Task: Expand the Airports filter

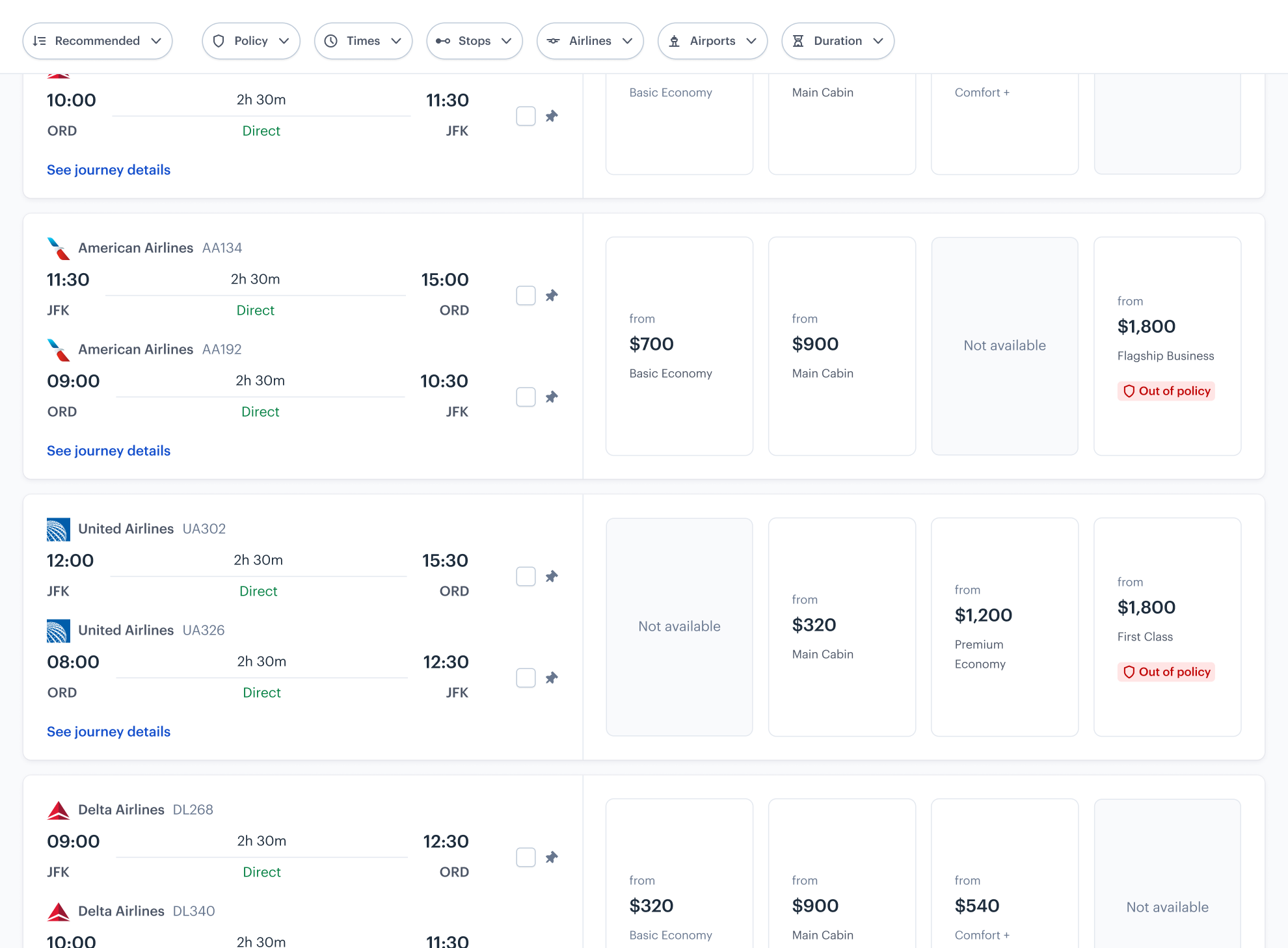Action: pyautogui.click(x=712, y=41)
